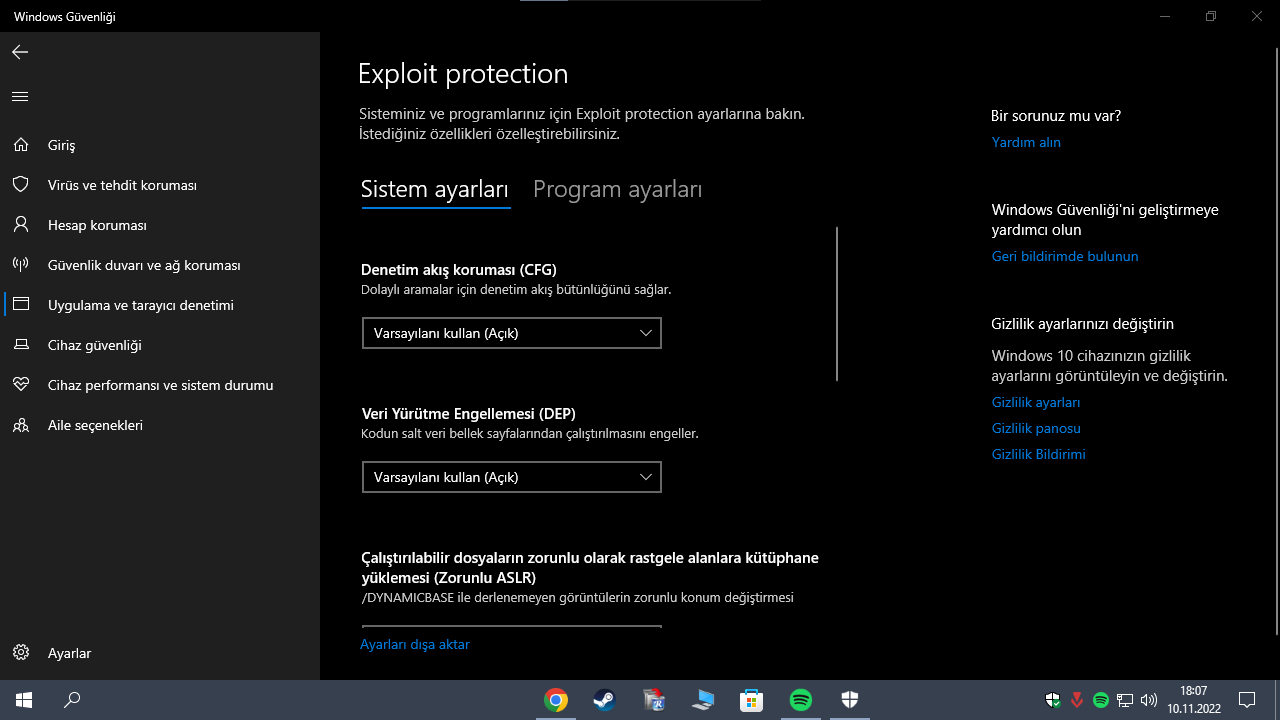Screen dimensions: 1280x720
Task: Click the Yardım alın link
Action: pos(1026,142)
